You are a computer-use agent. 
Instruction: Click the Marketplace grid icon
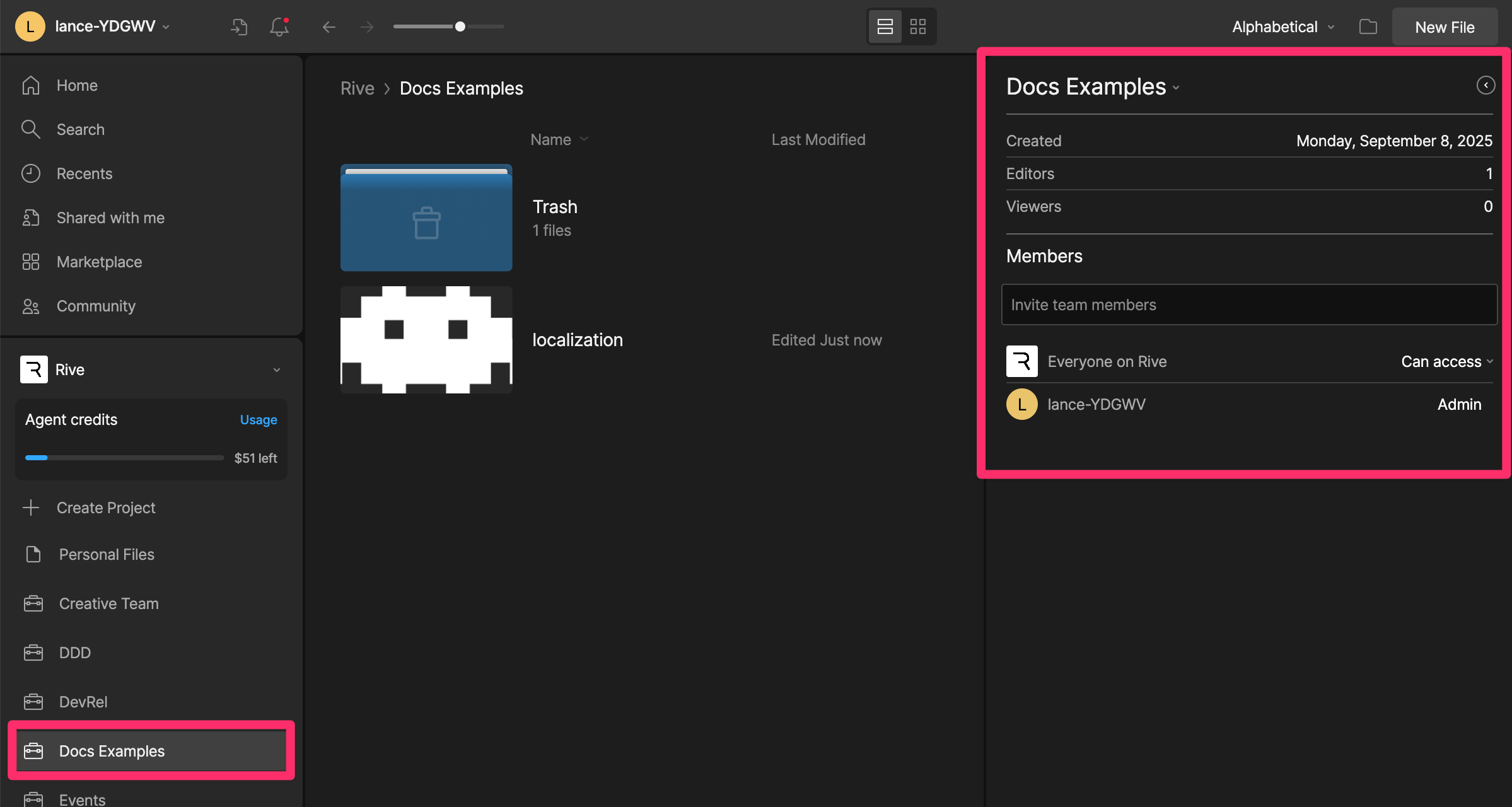[x=30, y=262]
